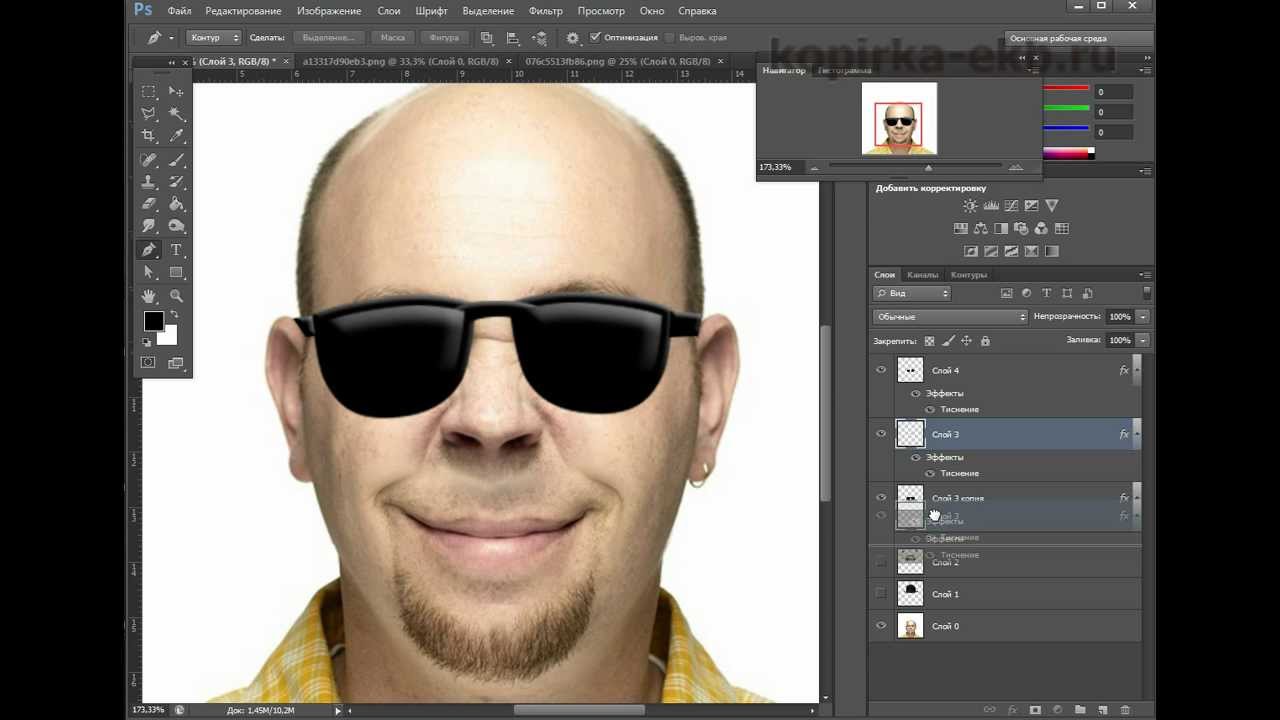Show the hidden Слой 1 layer

881,594
